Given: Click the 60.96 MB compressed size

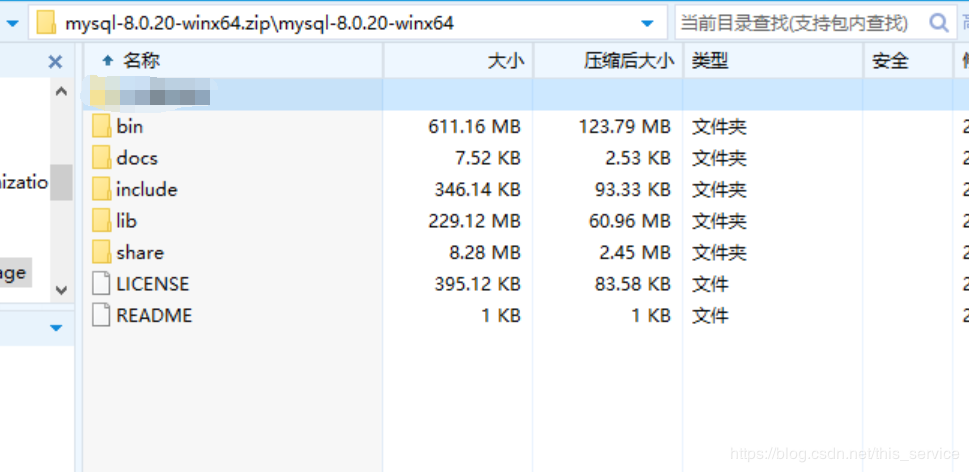Looking at the screenshot, I should (x=630, y=221).
